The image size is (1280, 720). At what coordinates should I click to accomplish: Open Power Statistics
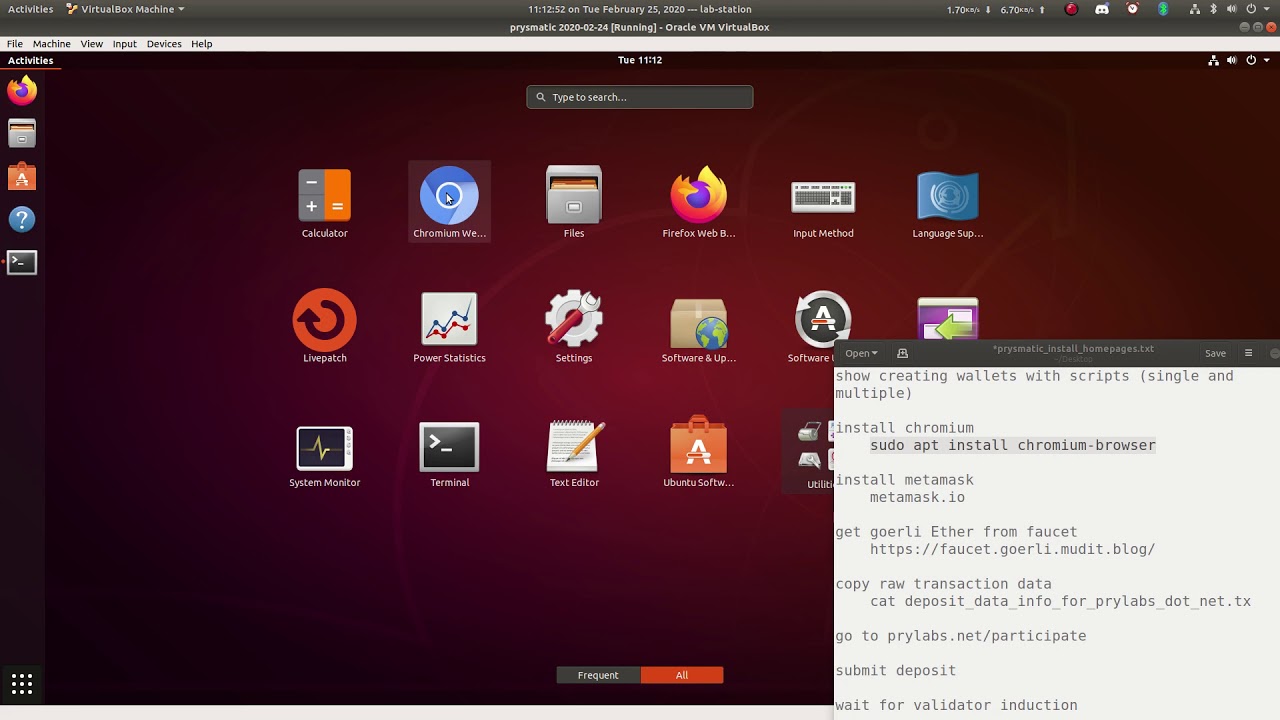pos(449,327)
